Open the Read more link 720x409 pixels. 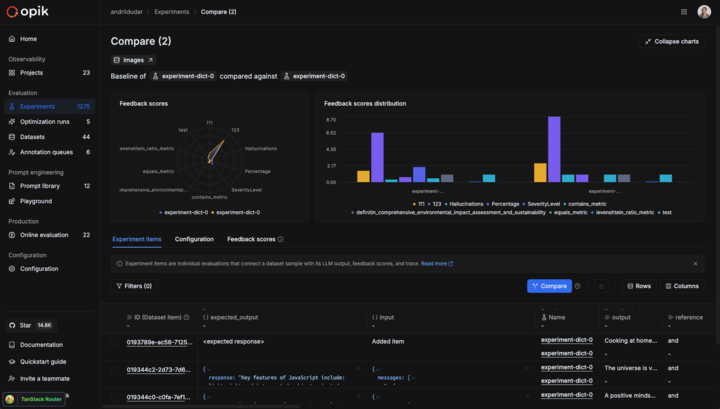[x=436, y=264]
